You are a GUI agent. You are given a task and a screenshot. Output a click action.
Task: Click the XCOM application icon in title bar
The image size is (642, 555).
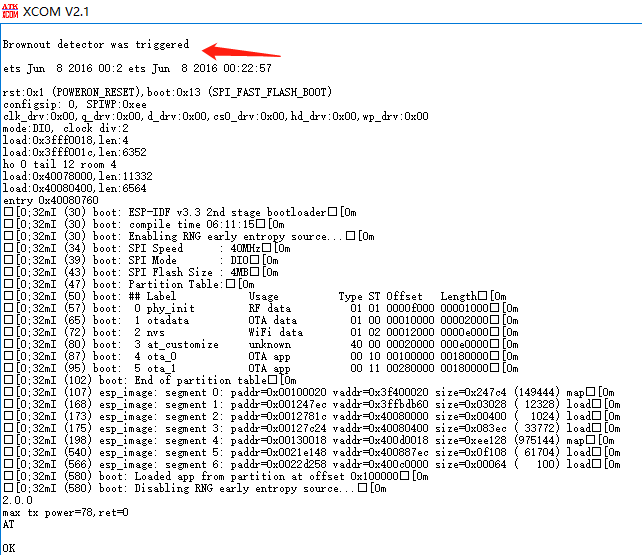pos(10,11)
